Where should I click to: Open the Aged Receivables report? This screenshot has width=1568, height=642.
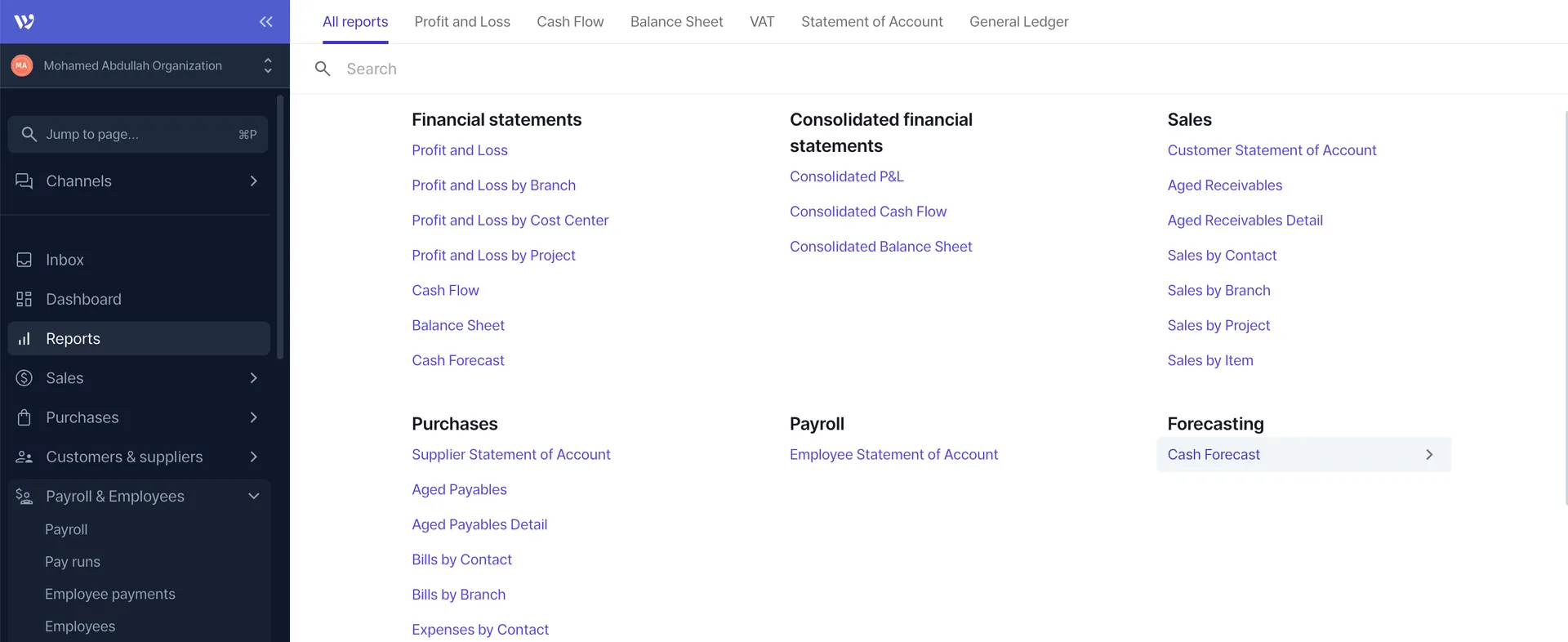pyautogui.click(x=1224, y=185)
